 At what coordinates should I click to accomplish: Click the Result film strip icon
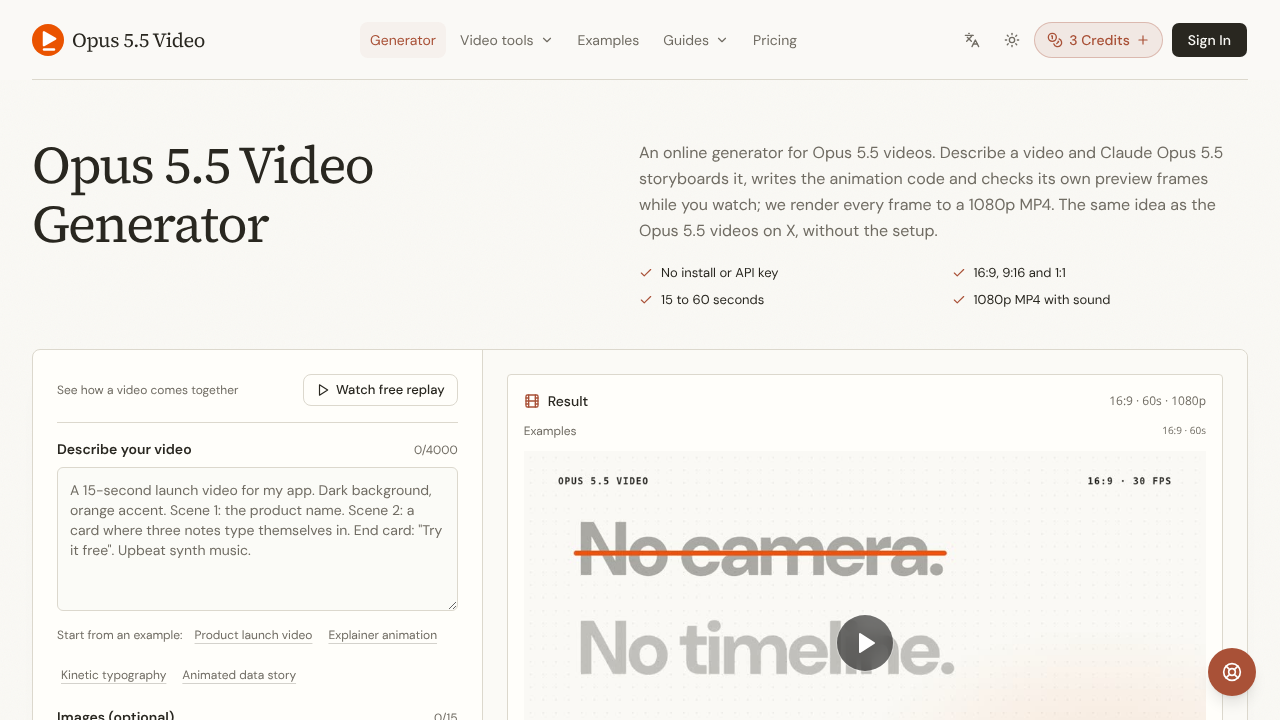point(532,401)
